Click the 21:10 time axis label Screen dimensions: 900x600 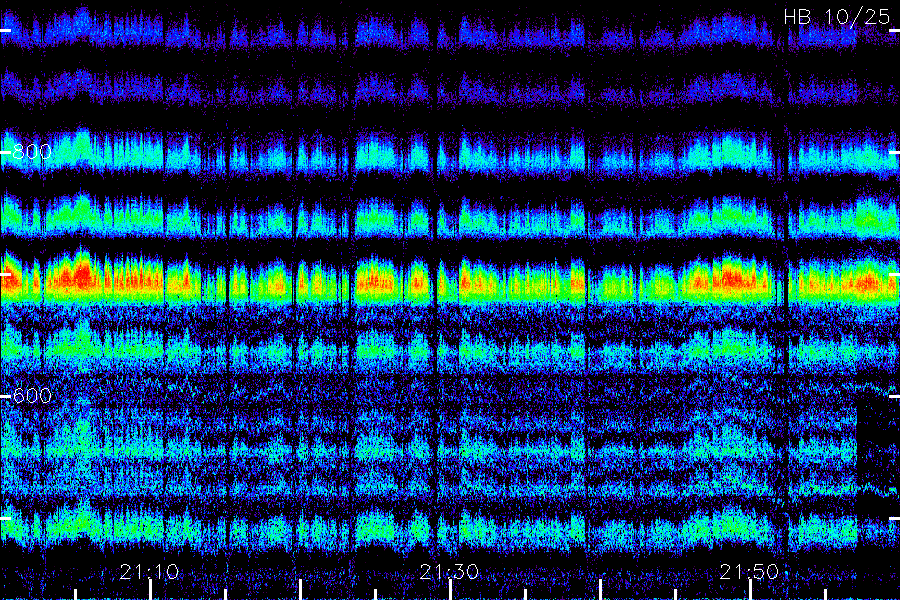[x=149, y=572]
